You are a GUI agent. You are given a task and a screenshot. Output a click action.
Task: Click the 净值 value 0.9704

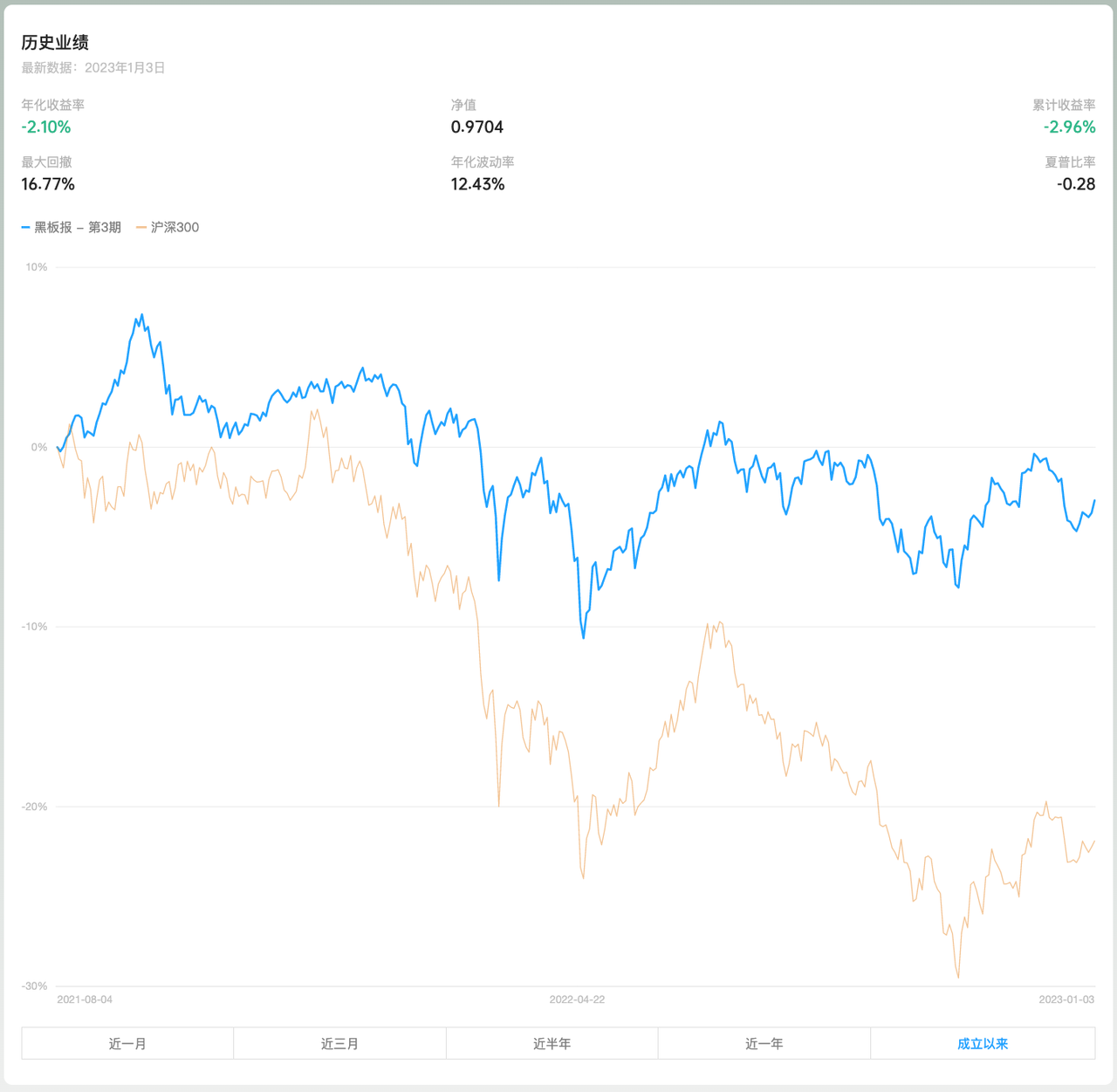pyautogui.click(x=477, y=127)
